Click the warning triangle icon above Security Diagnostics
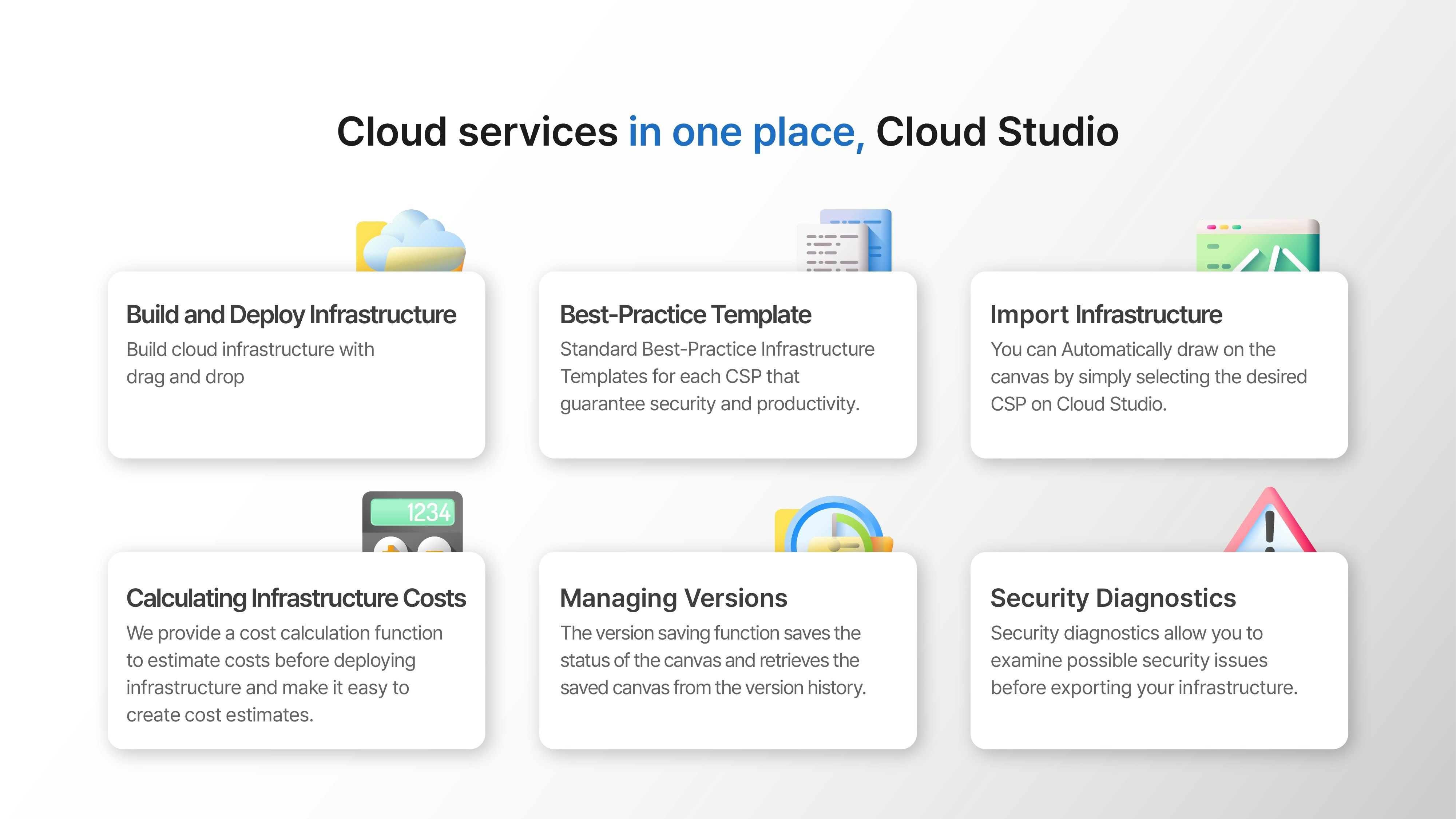The image size is (1456, 819). (1270, 519)
